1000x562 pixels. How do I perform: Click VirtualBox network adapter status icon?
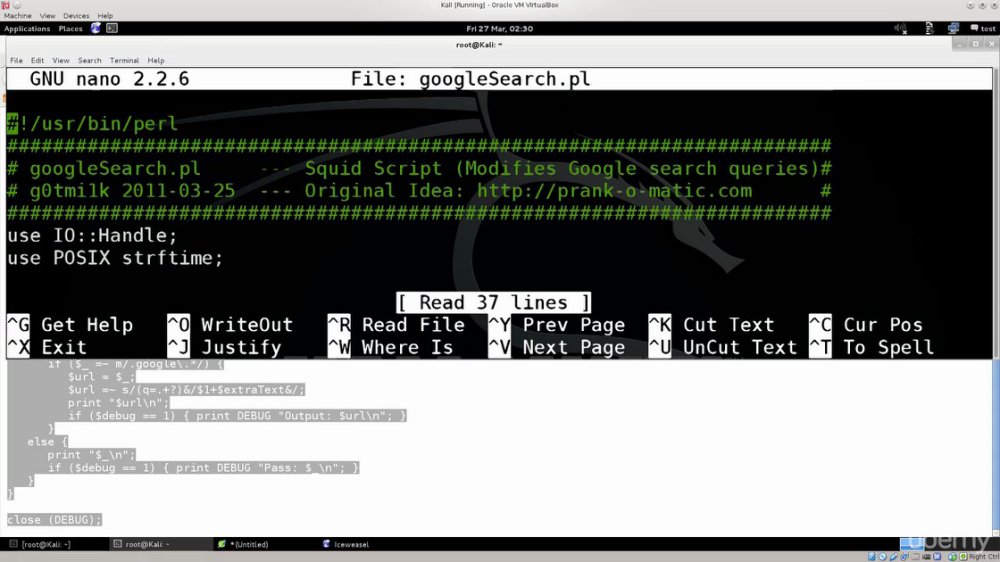(x=904, y=557)
